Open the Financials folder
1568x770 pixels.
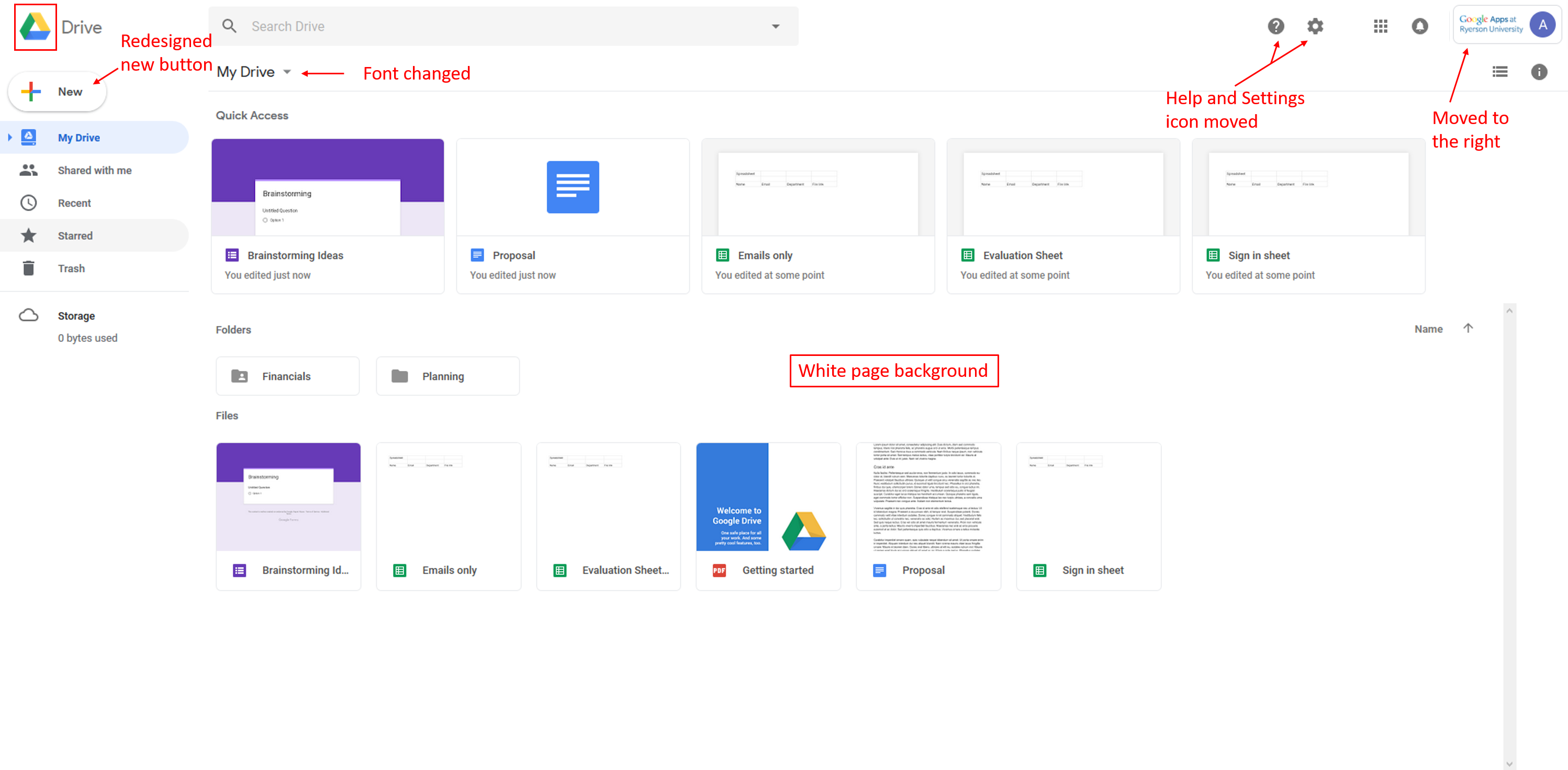point(287,376)
